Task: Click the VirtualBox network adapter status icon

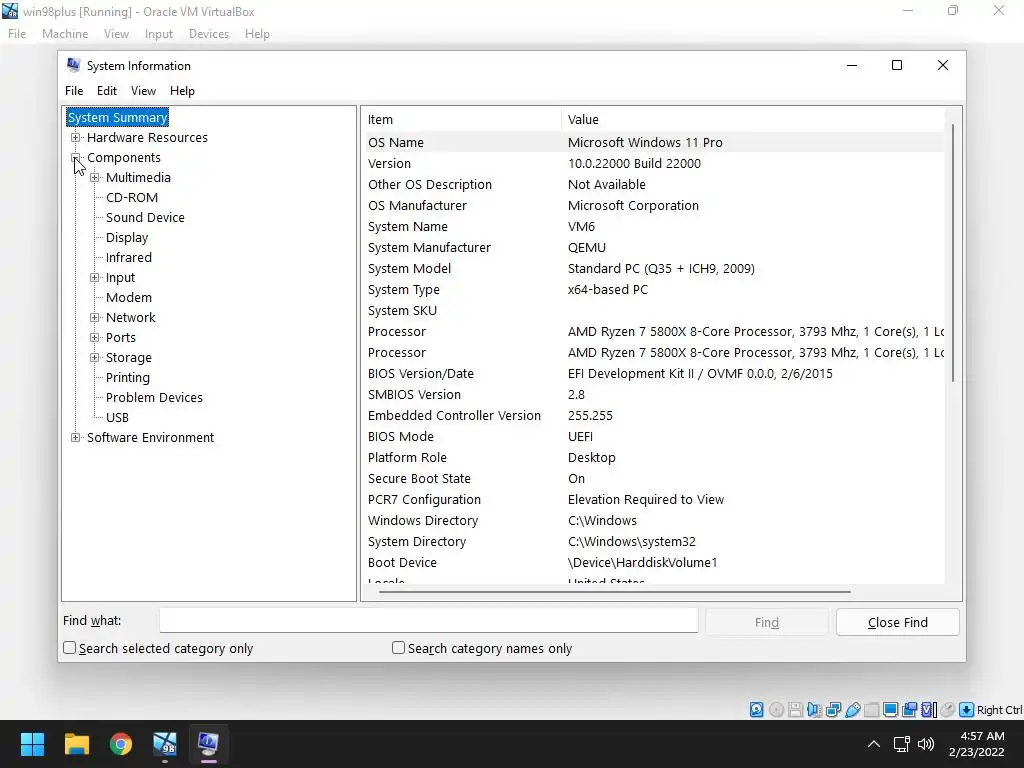Action: pyautogui.click(x=833, y=709)
